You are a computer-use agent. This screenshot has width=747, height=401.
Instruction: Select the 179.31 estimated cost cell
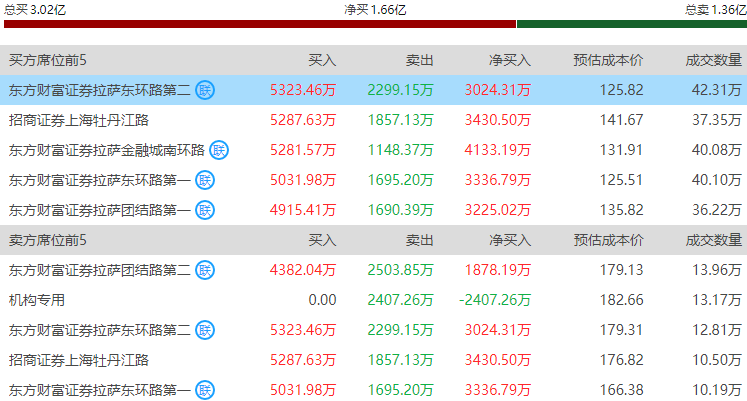pos(622,330)
